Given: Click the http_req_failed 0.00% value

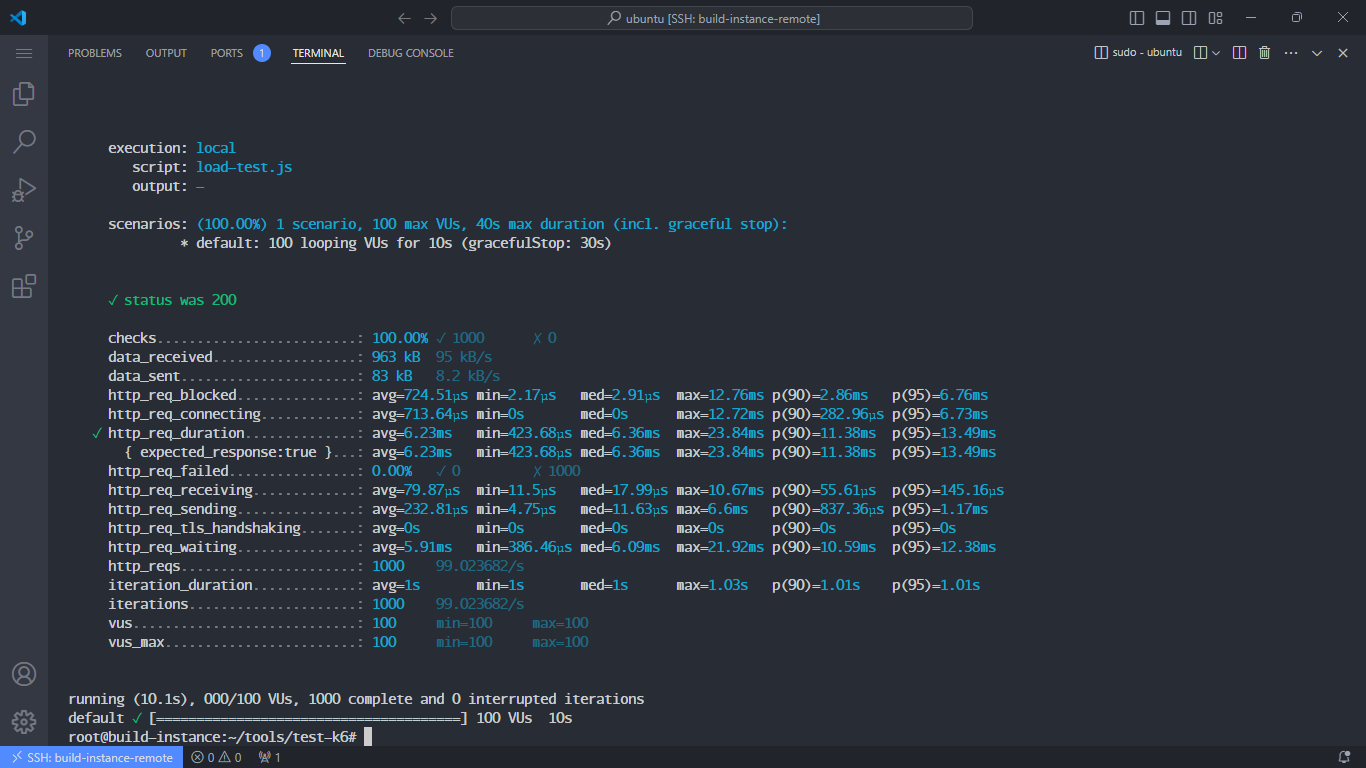Looking at the screenshot, I should coord(392,471).
